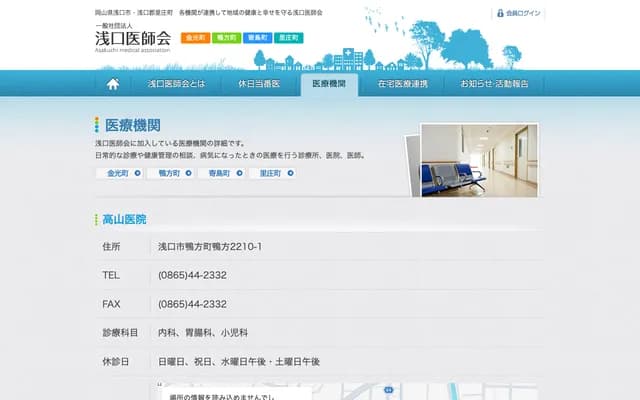This screenshot has height=400, width=640.
Task: Click 休診日 row label
Action: [116, 362]
